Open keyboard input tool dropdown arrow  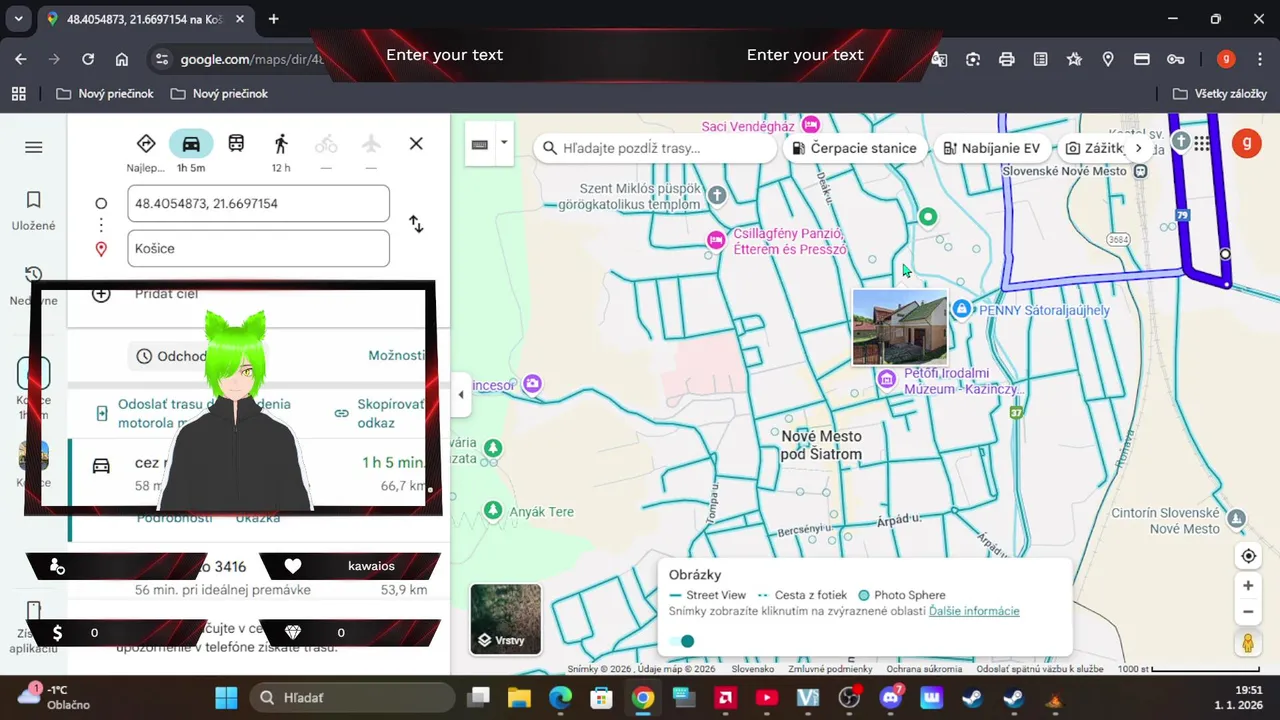pyautogui.click(x=504, y=143)
